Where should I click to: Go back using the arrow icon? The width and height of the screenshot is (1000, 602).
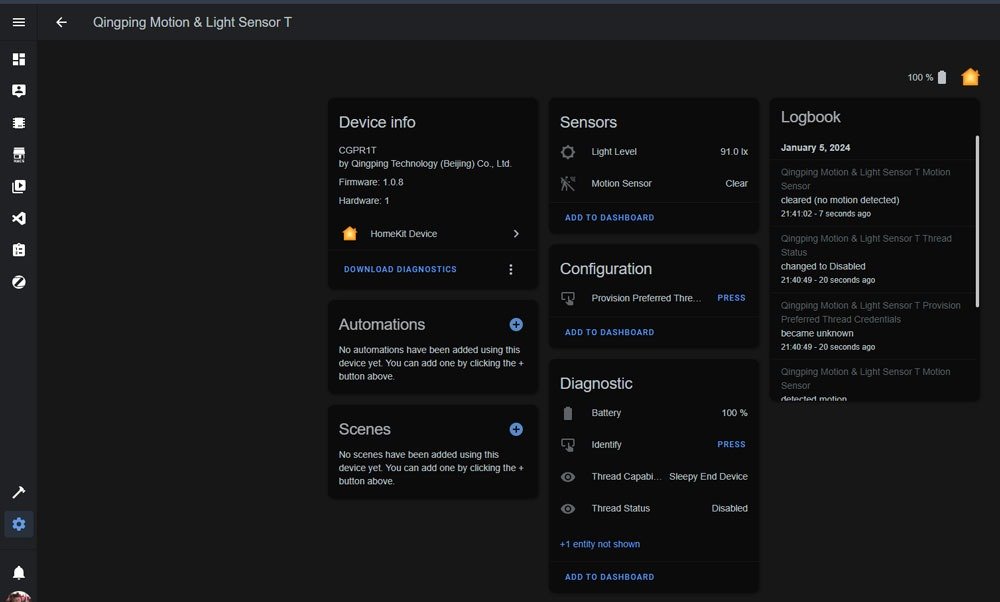pyautogui.click(x=61, y=22)
